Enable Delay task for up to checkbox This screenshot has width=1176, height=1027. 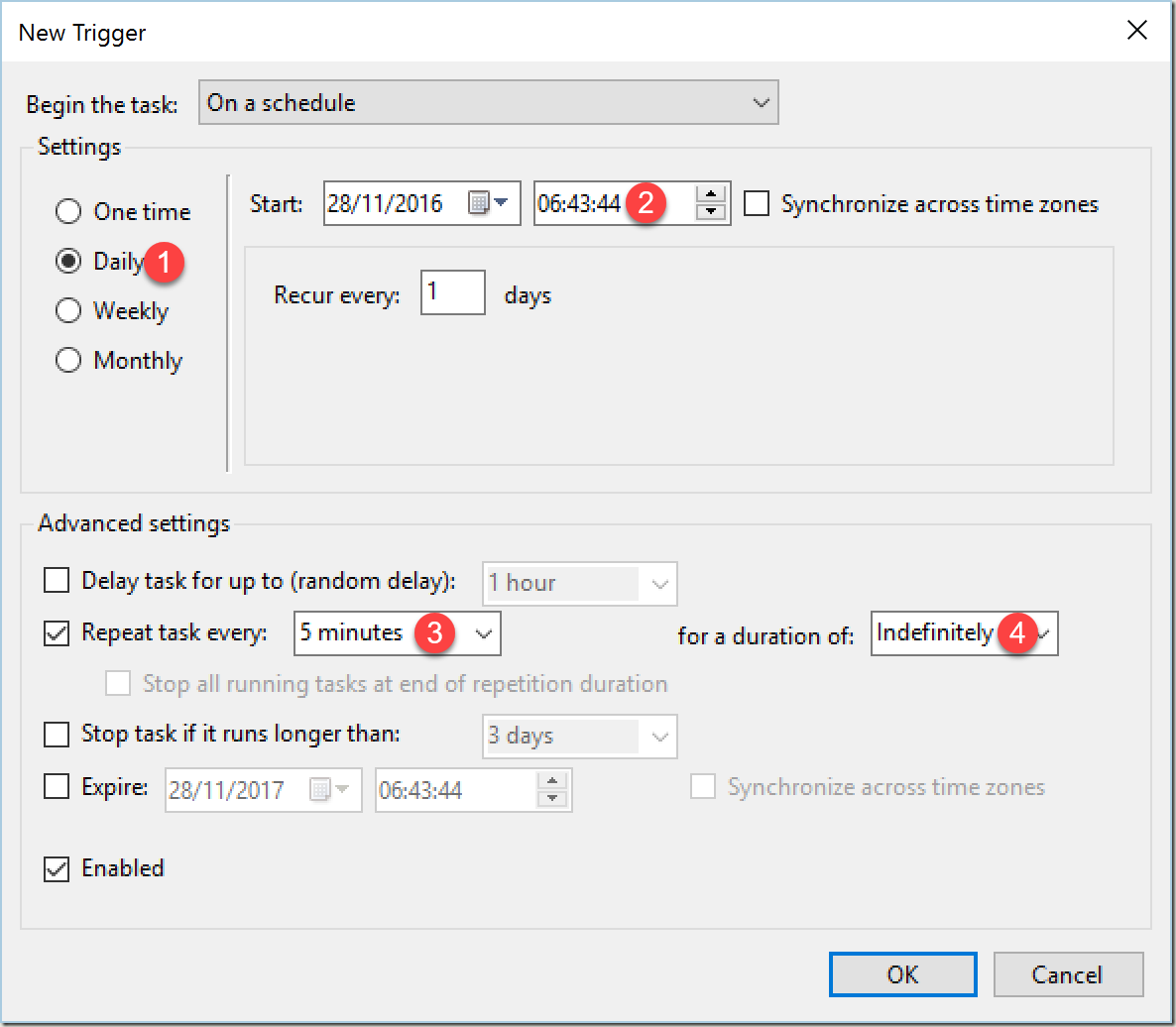point(57,580)
